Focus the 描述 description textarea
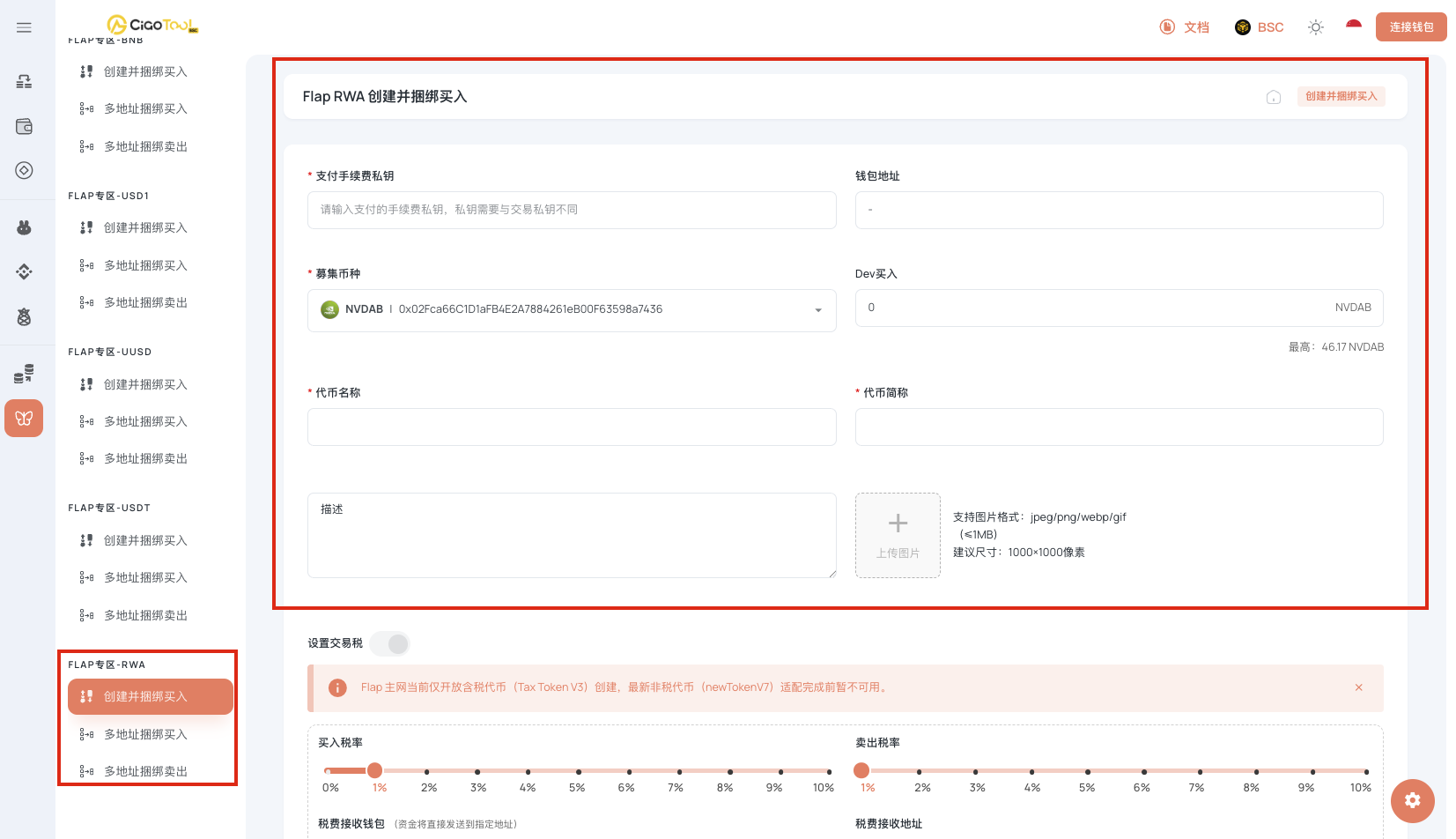This screenshot has width=1456, height=839. coord(572,535)
